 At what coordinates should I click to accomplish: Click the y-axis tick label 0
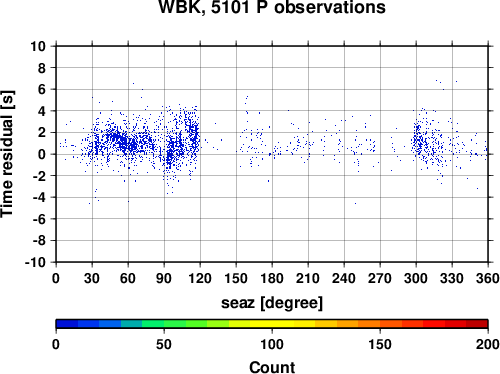click(x=42, y=154)
